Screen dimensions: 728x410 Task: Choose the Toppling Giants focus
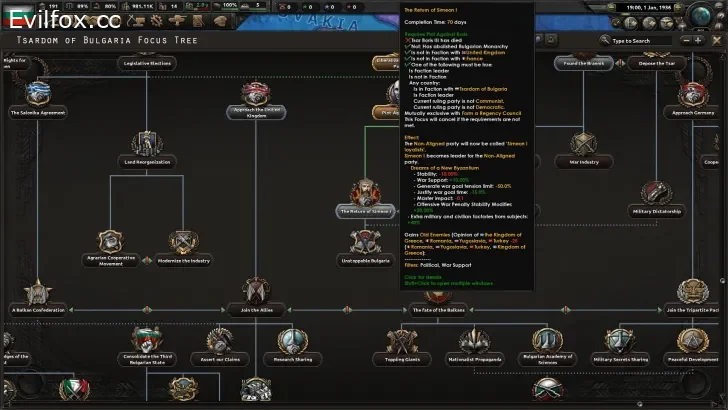click(402, 346)
